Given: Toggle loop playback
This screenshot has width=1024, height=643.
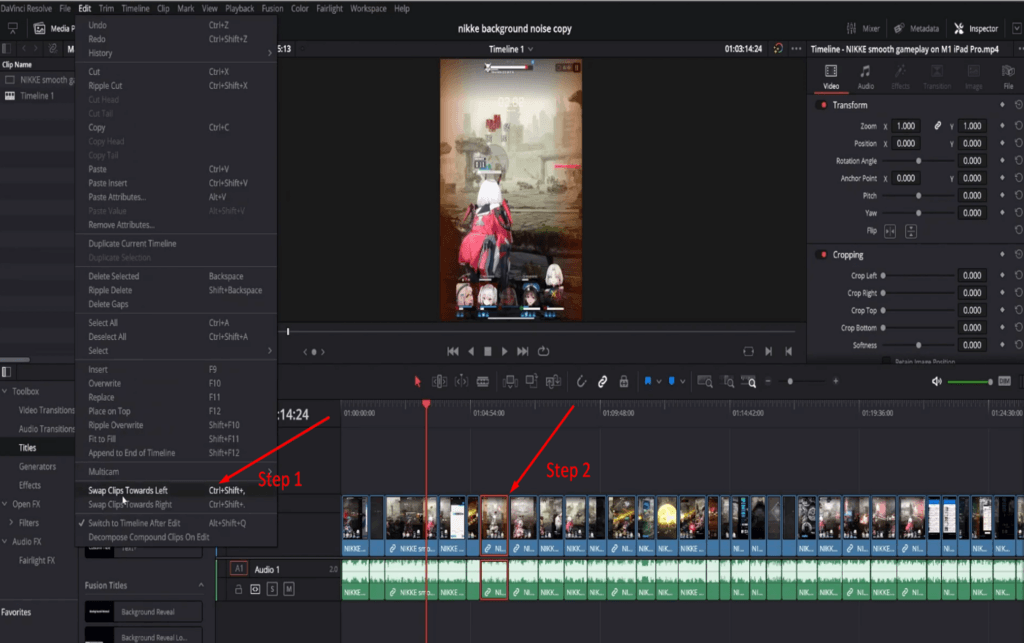Looking at the screenshot, I should point(543,351).
